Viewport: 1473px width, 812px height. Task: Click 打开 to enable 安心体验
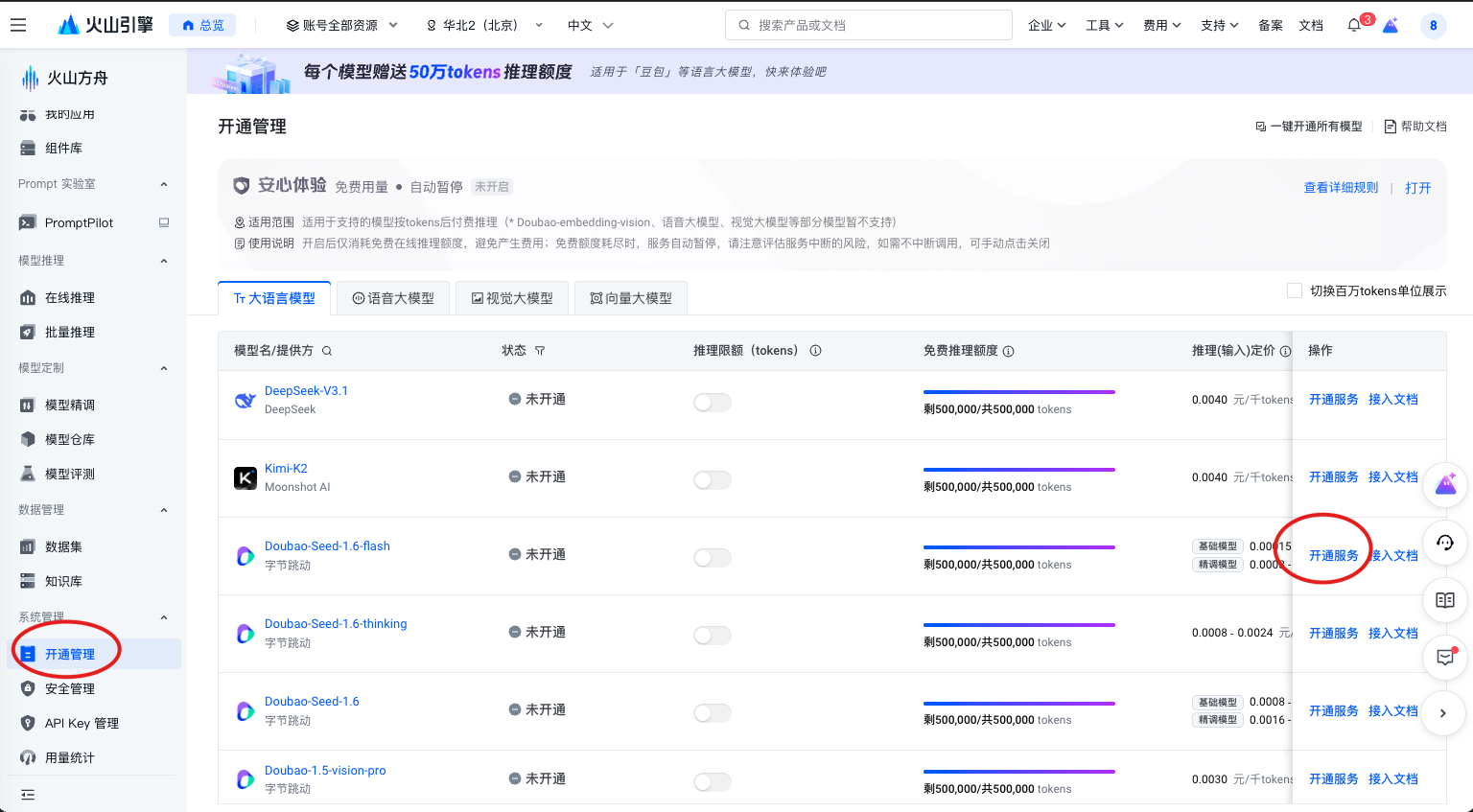tap(1417, 188)
